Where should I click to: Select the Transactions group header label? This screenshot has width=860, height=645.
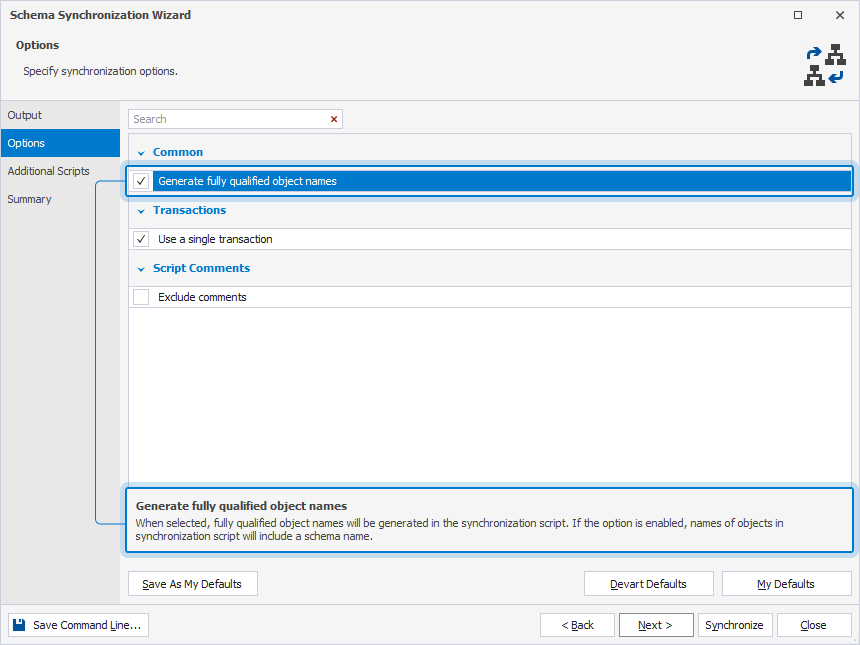[x=189, y=210]
